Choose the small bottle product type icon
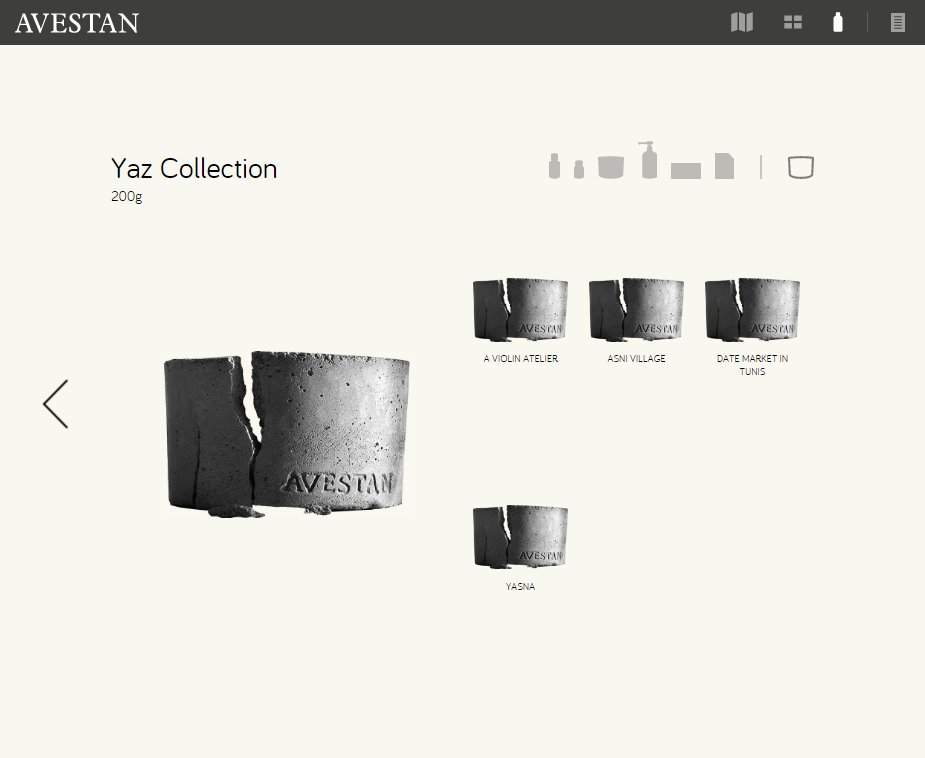Image resolution: width=925 pixels, height=758 pixels. [579, 169]
